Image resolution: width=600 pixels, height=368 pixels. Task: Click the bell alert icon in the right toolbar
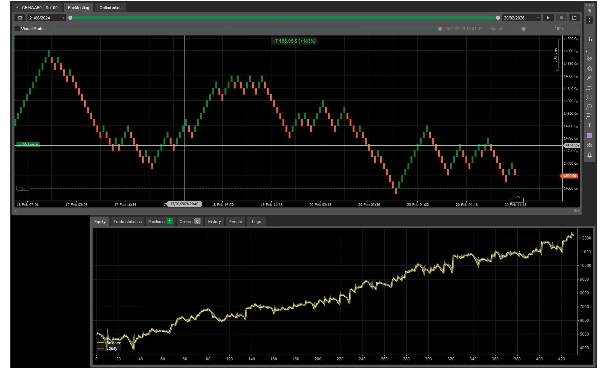click(x=590, y=155)
